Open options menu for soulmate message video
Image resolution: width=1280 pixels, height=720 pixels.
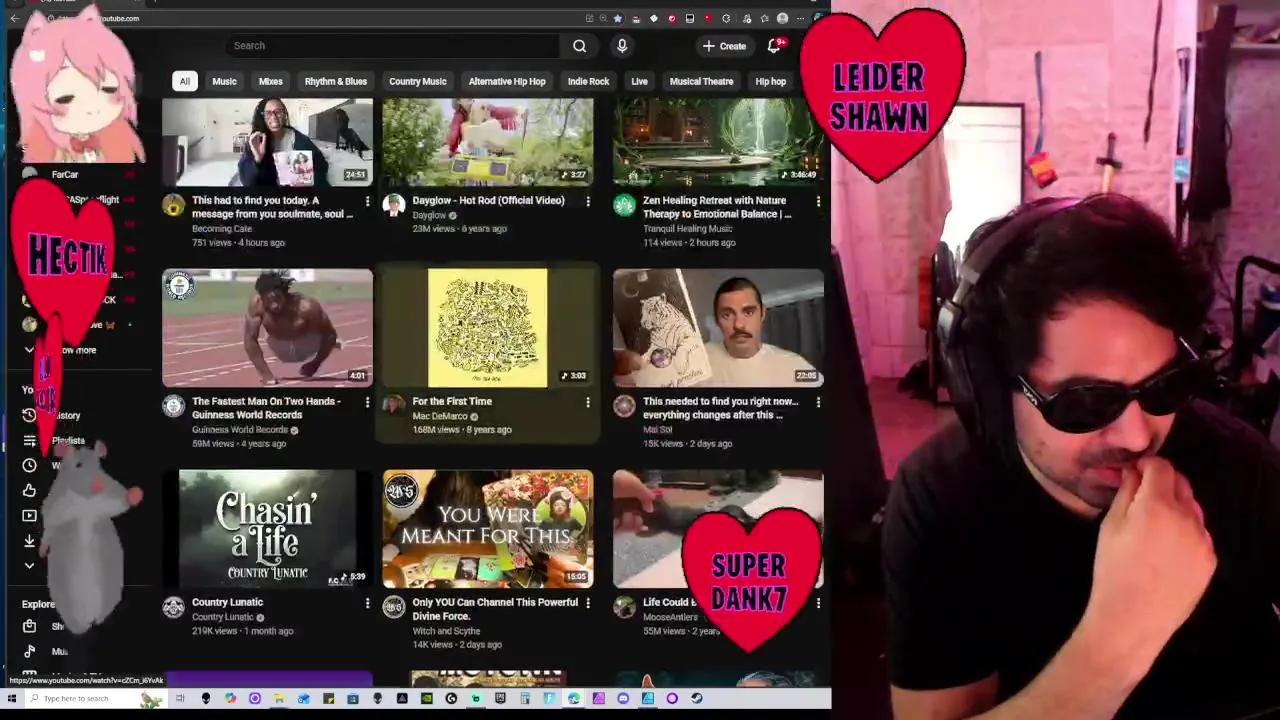[367, 202]
